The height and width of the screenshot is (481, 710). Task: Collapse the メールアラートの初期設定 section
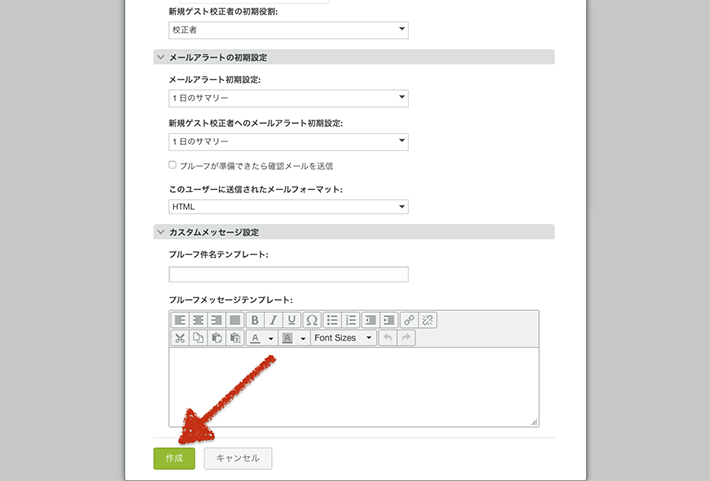coord(161,58)
